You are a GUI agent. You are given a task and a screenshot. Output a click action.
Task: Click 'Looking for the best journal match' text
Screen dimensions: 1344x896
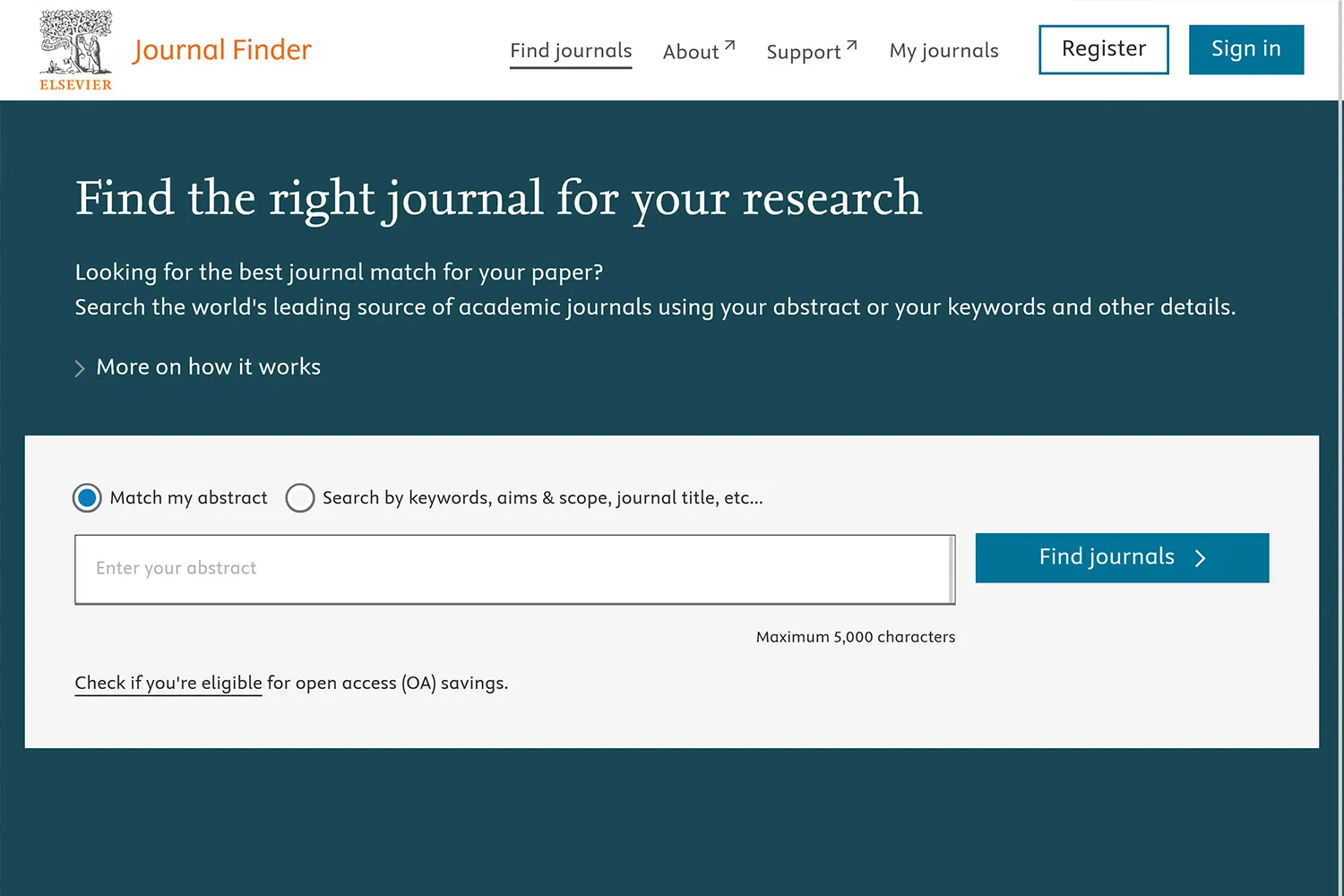point(339,272)
